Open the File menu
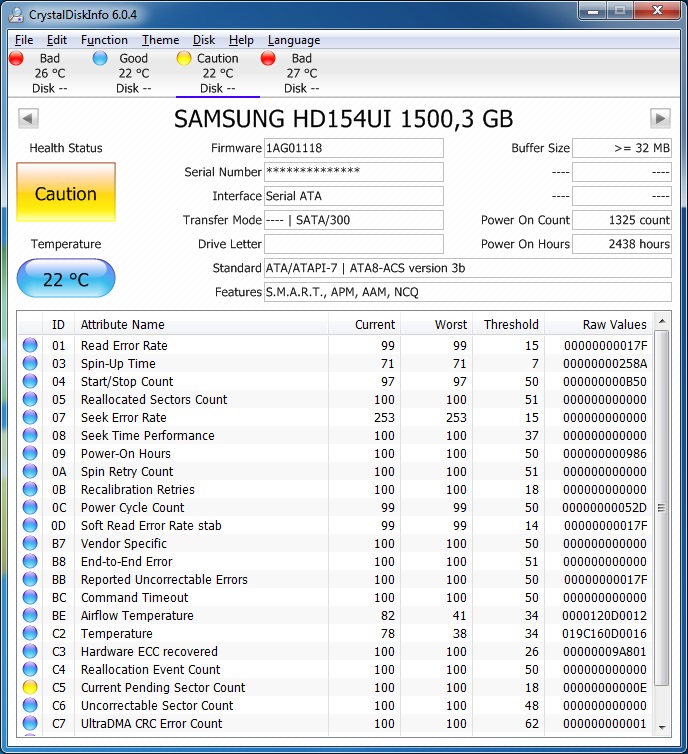688x754 pixels. pyautogui.click(x=24, y=40)
